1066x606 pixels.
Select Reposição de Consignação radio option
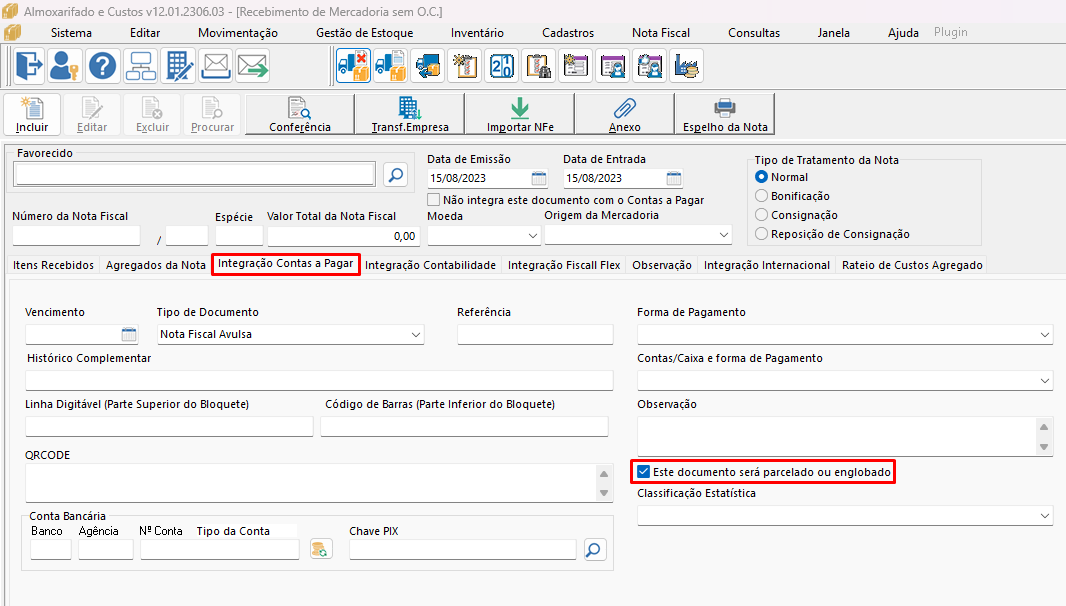(x=761, y=234)
